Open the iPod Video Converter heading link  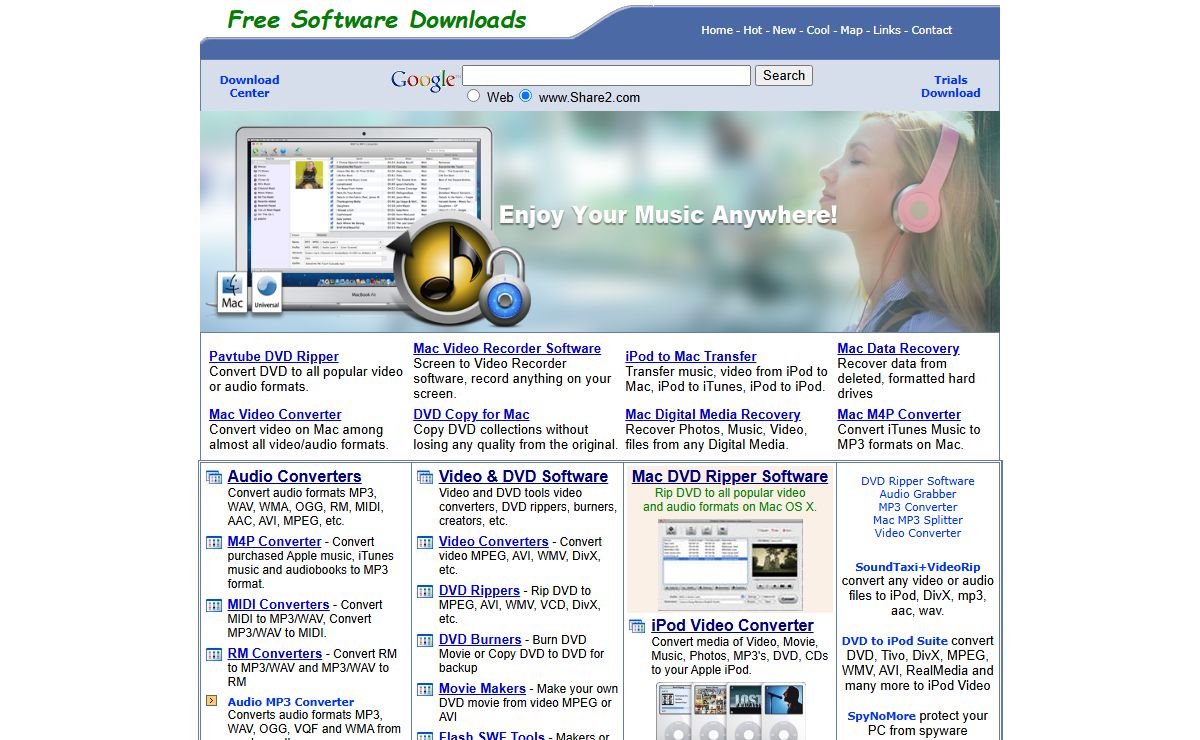(x=732, y=625)
